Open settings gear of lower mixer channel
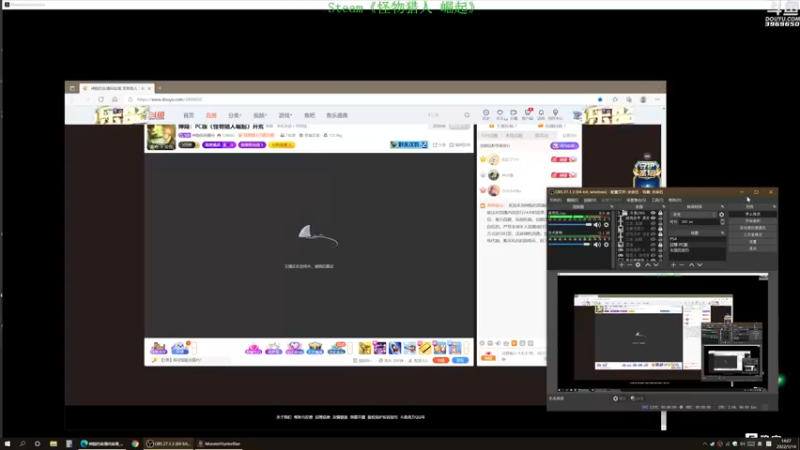Screen dimensions: 800x450 coord(606,244)
